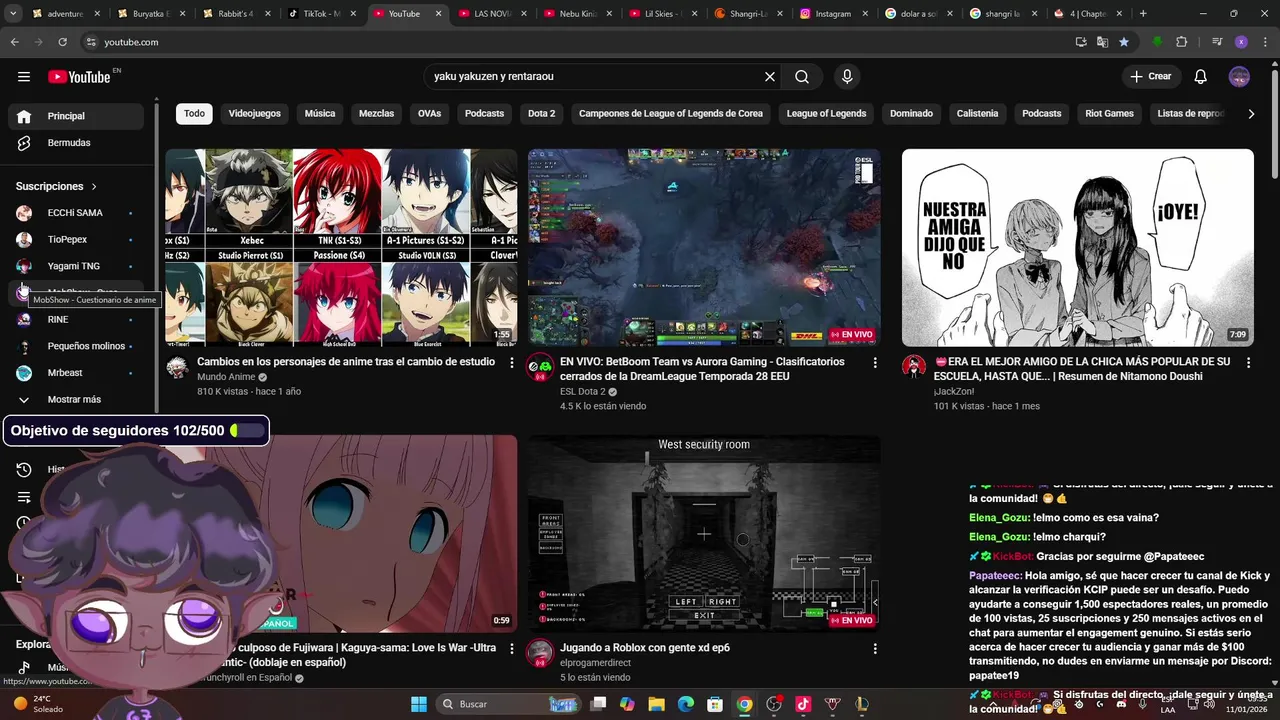The image size is (1280, 720).
Task: Open options for Cambios en los personajes video
Action: click(x=512, y=363)
